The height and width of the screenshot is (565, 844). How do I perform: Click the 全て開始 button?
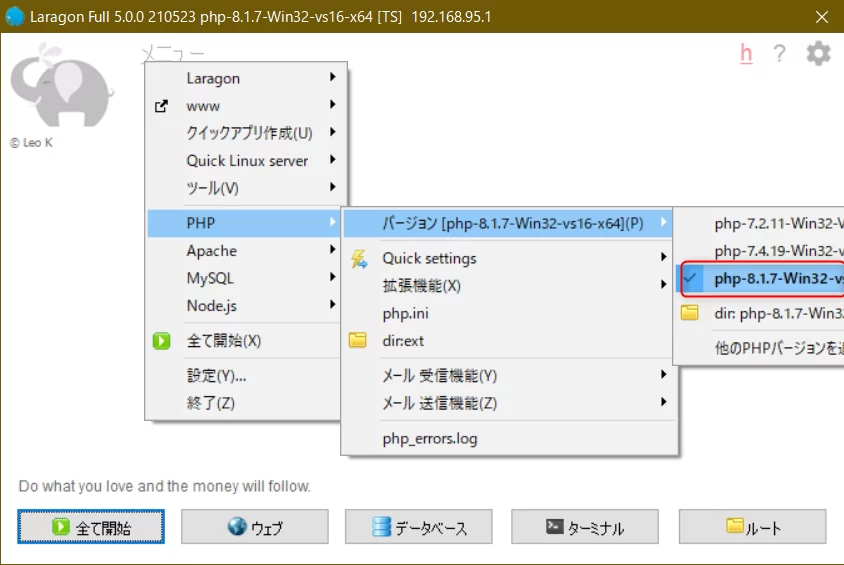coord(91,527)
